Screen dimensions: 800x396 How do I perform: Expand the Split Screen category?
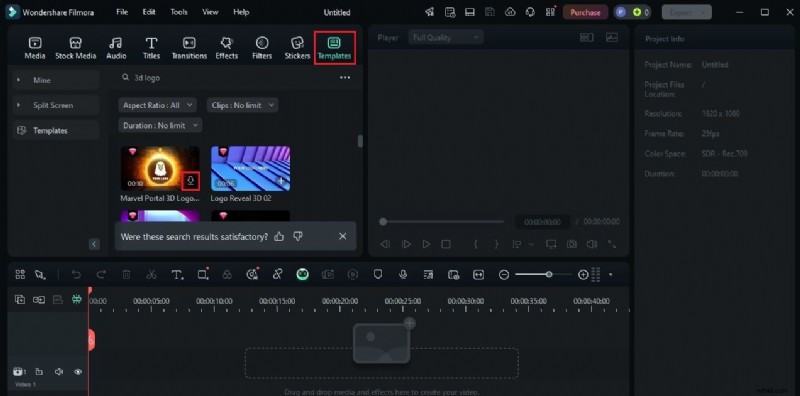[55, 105]
